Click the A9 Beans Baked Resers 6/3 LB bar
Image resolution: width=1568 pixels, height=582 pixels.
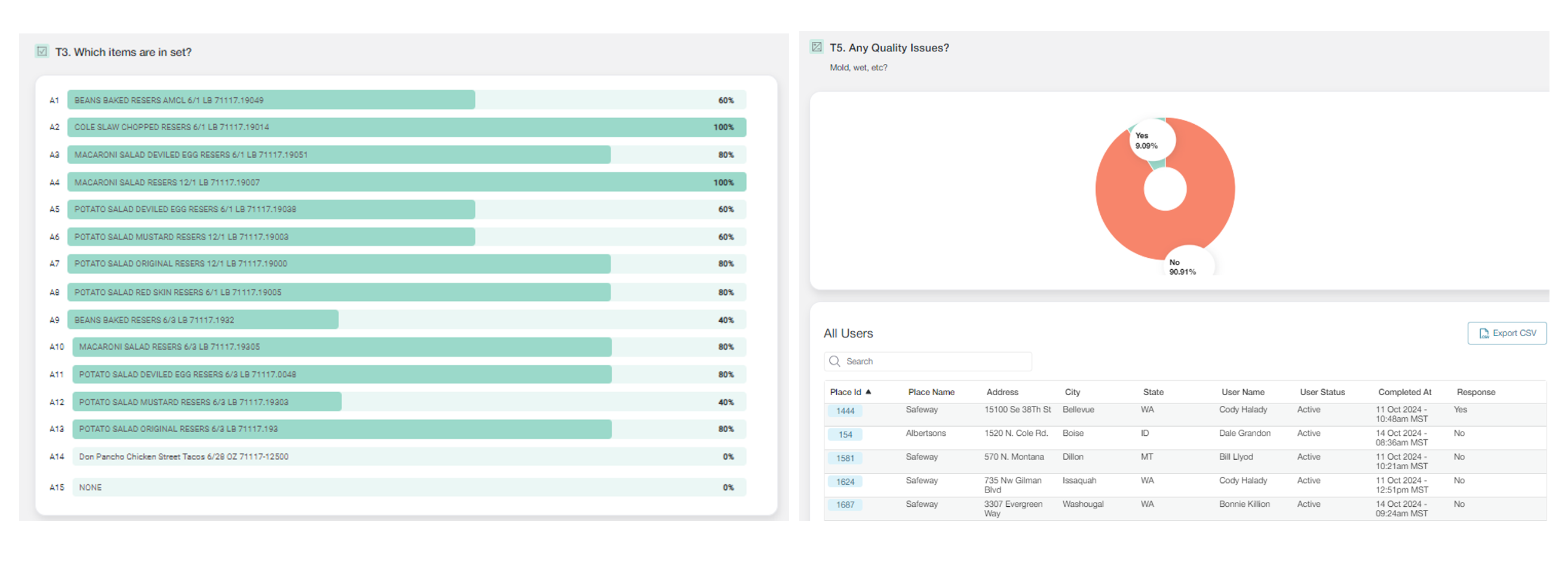pyautogui.click(x=202, y=320)
